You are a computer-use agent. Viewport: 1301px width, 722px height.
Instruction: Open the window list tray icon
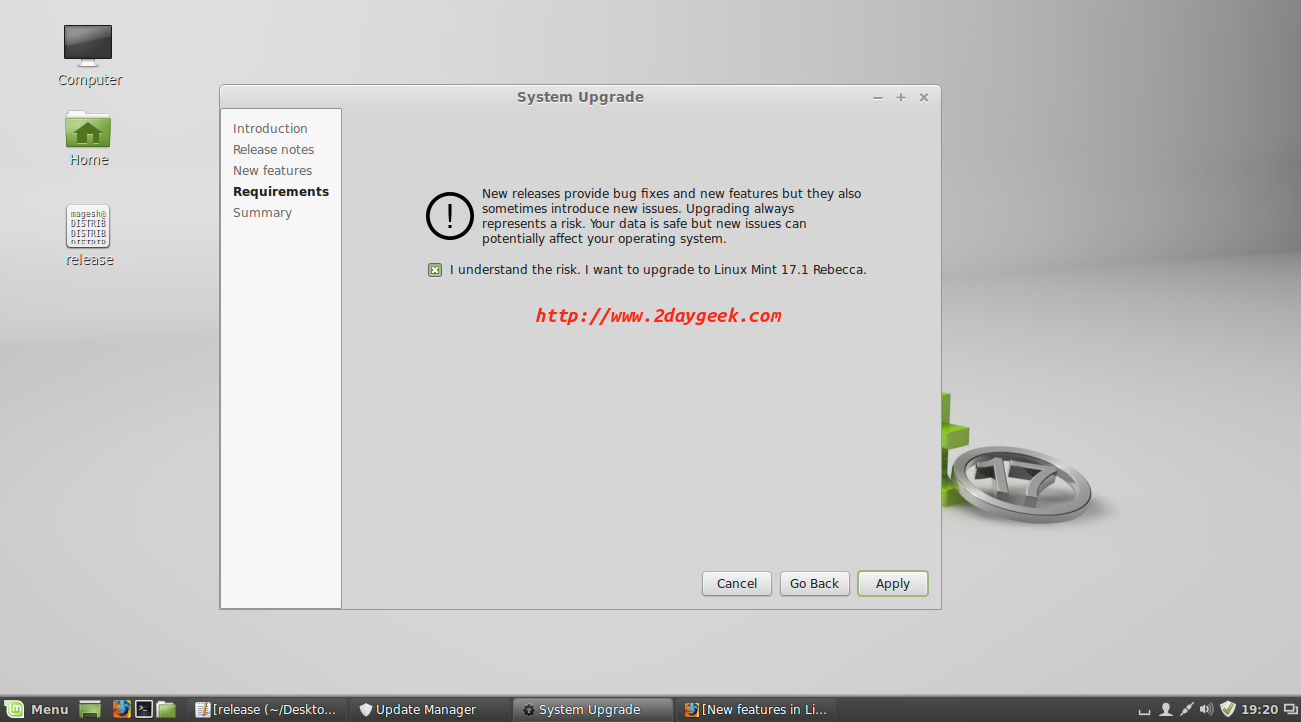[1290, 710]
